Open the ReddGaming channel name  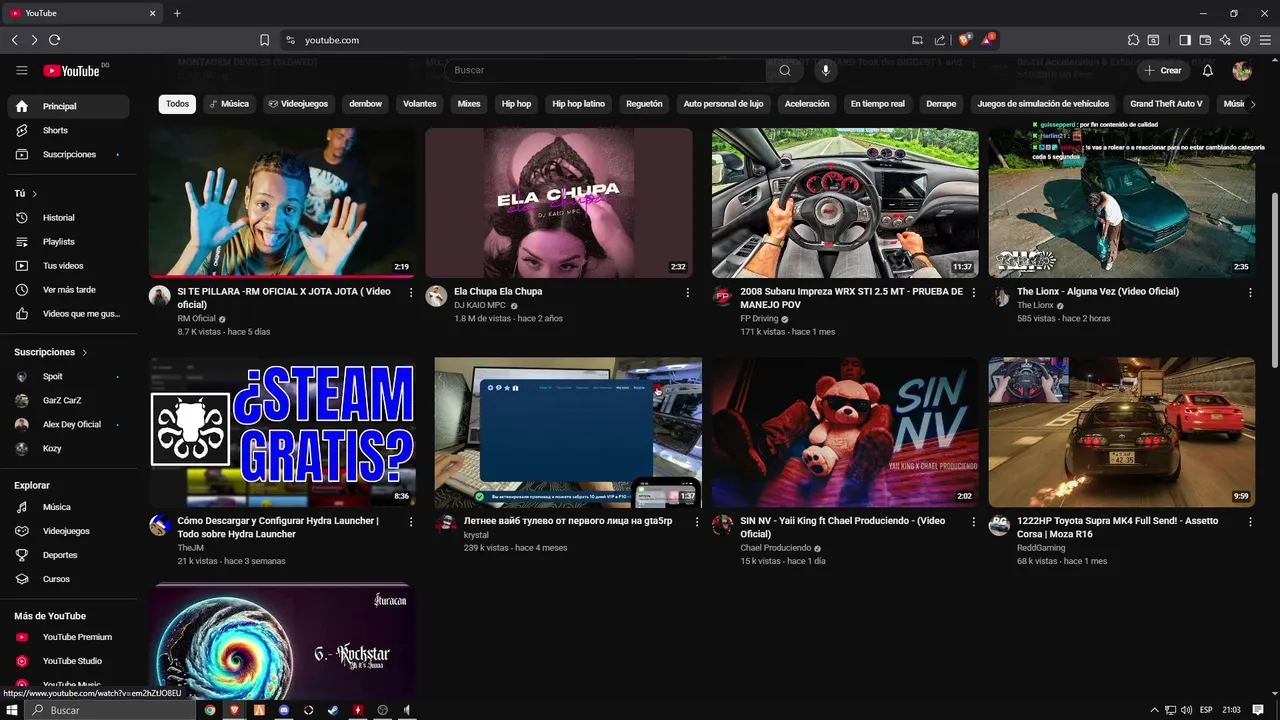point(1041,548)
